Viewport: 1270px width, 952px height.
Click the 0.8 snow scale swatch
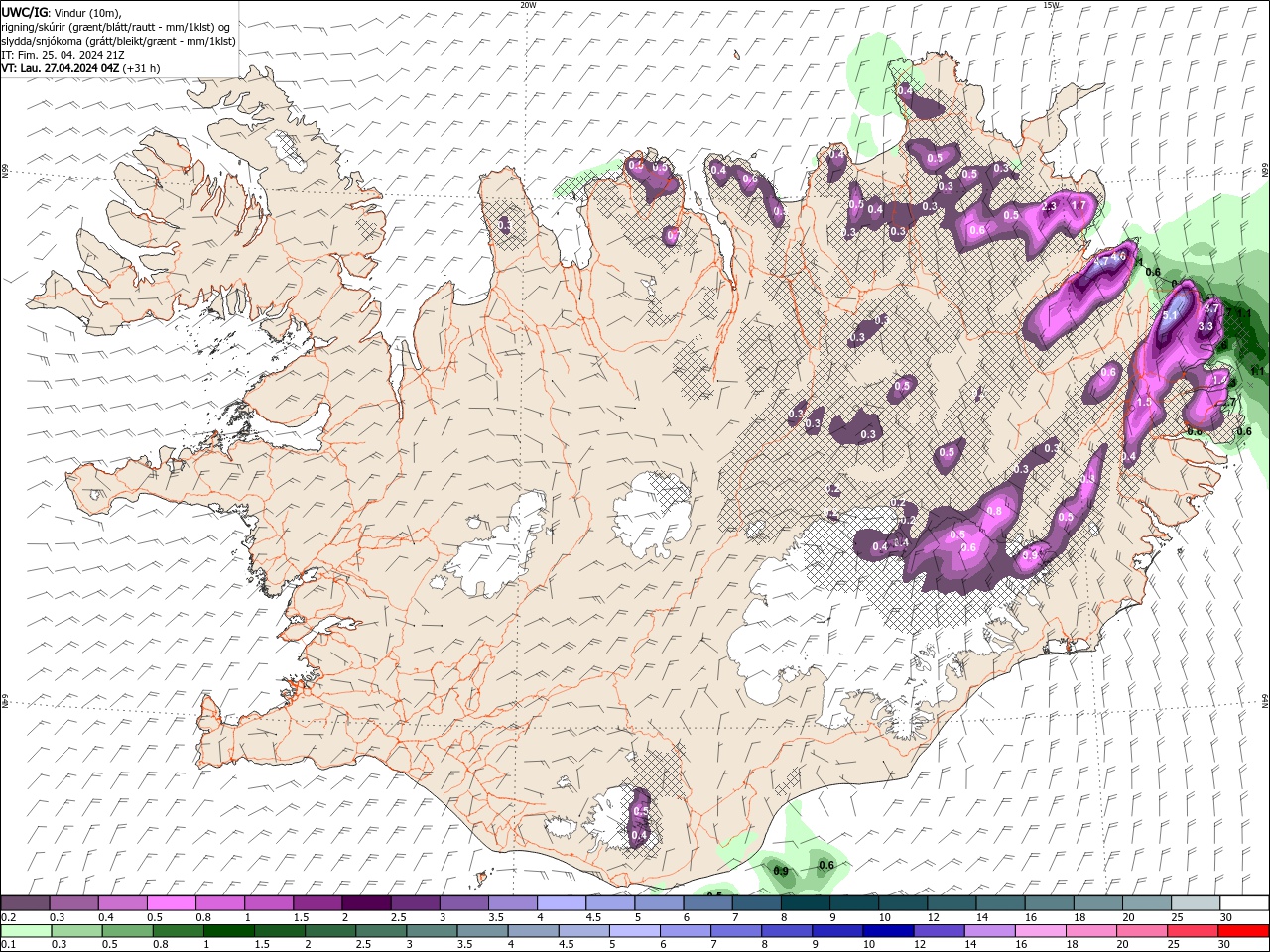[219, 903]
